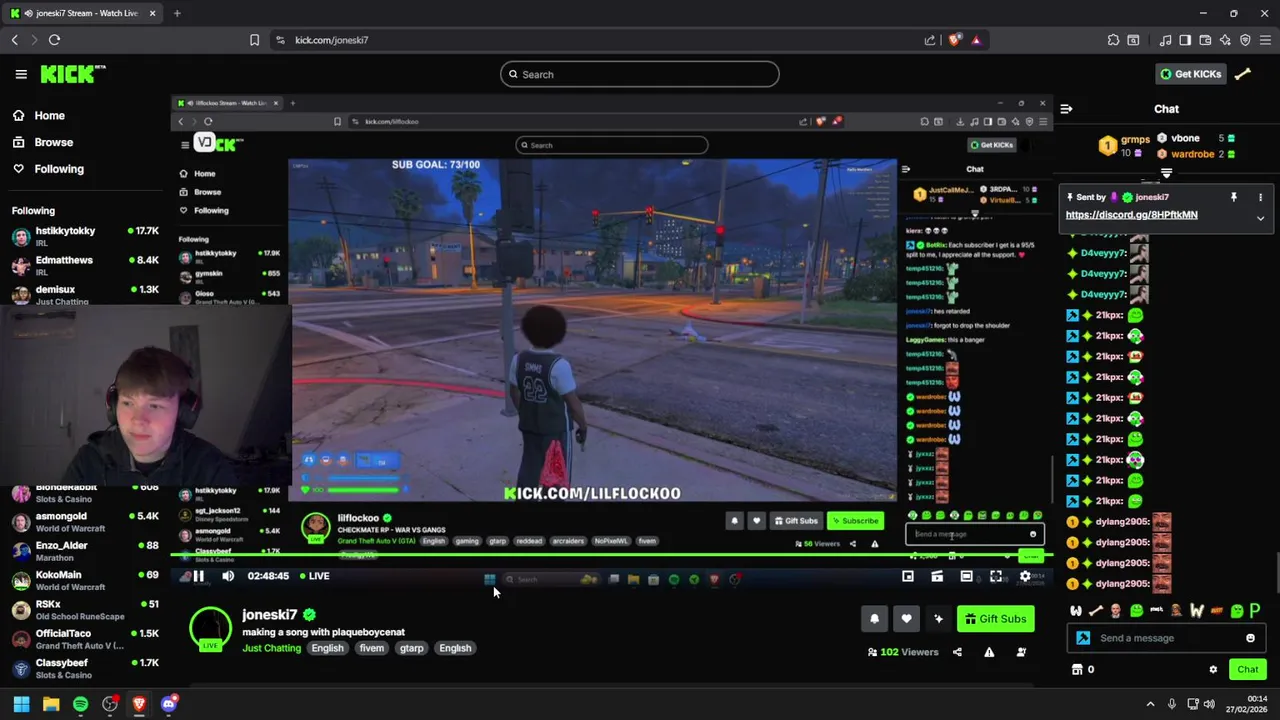Open the pinned discord.gg link
Screen dimensions: 1280x720
pyautogui.click(x=1131, y=215)
